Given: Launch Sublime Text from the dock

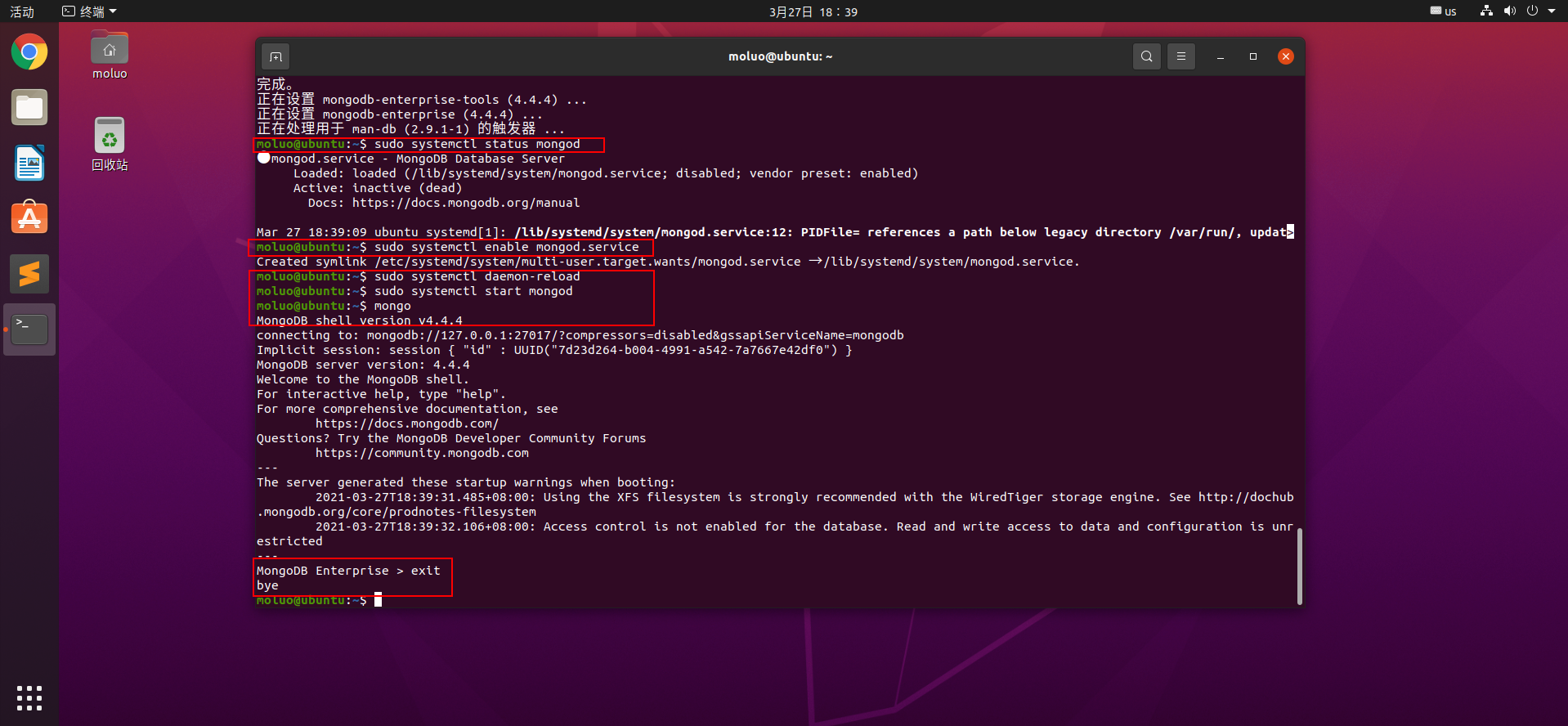Looking at the screenshot, I should [x=29, y=274].
